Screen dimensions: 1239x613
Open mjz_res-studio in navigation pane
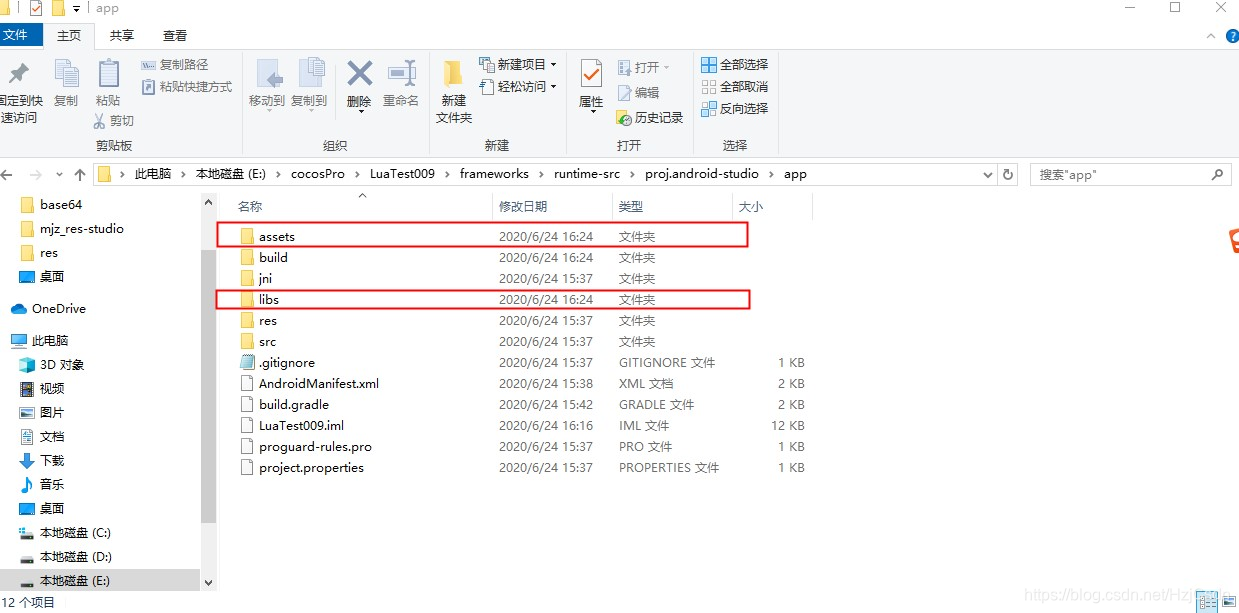tap(81, 228)
